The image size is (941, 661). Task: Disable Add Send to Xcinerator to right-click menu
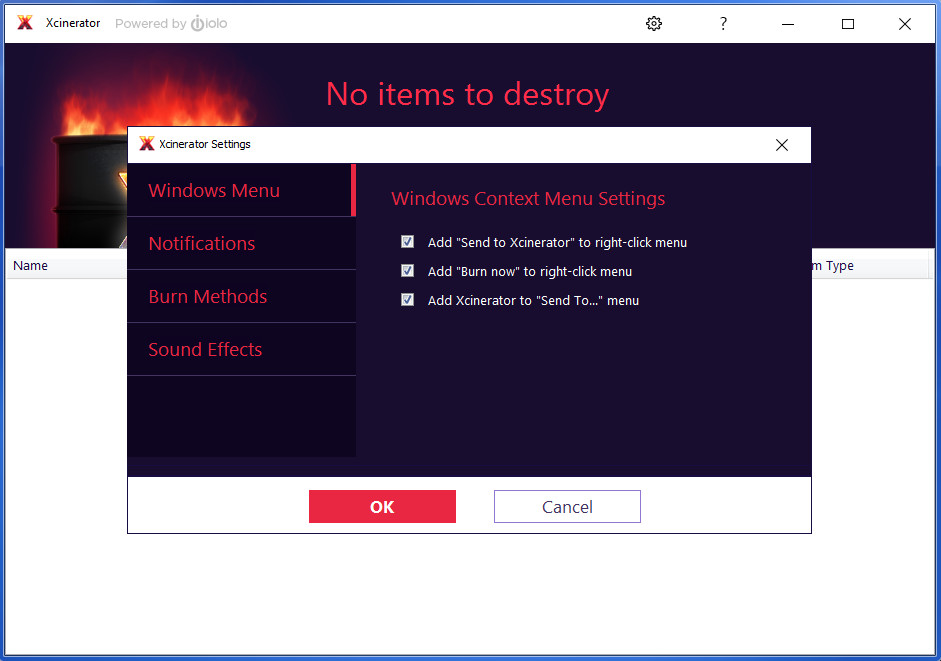point(407,241)
